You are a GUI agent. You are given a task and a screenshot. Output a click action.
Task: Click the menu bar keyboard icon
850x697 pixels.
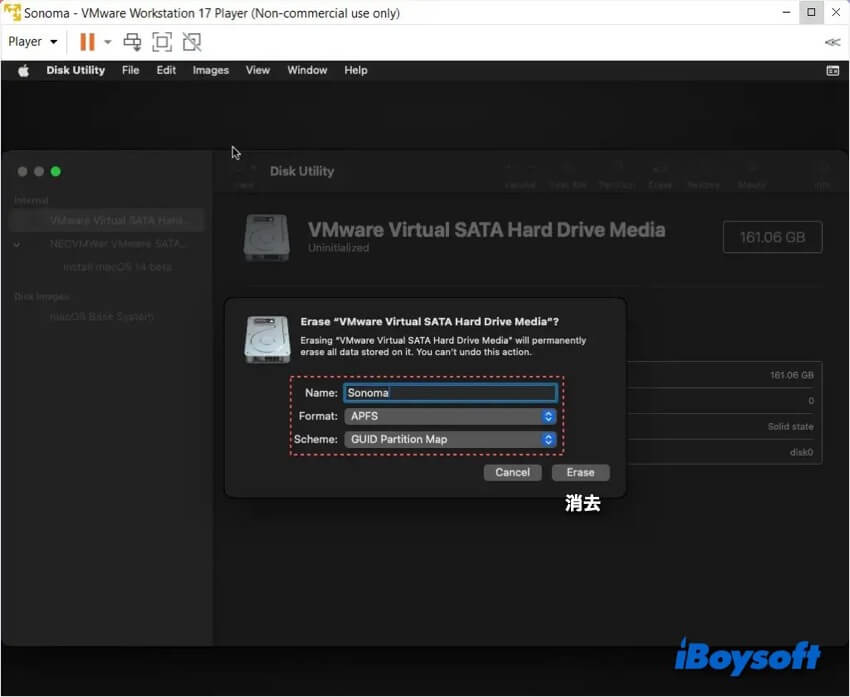(x=833, y=70)
